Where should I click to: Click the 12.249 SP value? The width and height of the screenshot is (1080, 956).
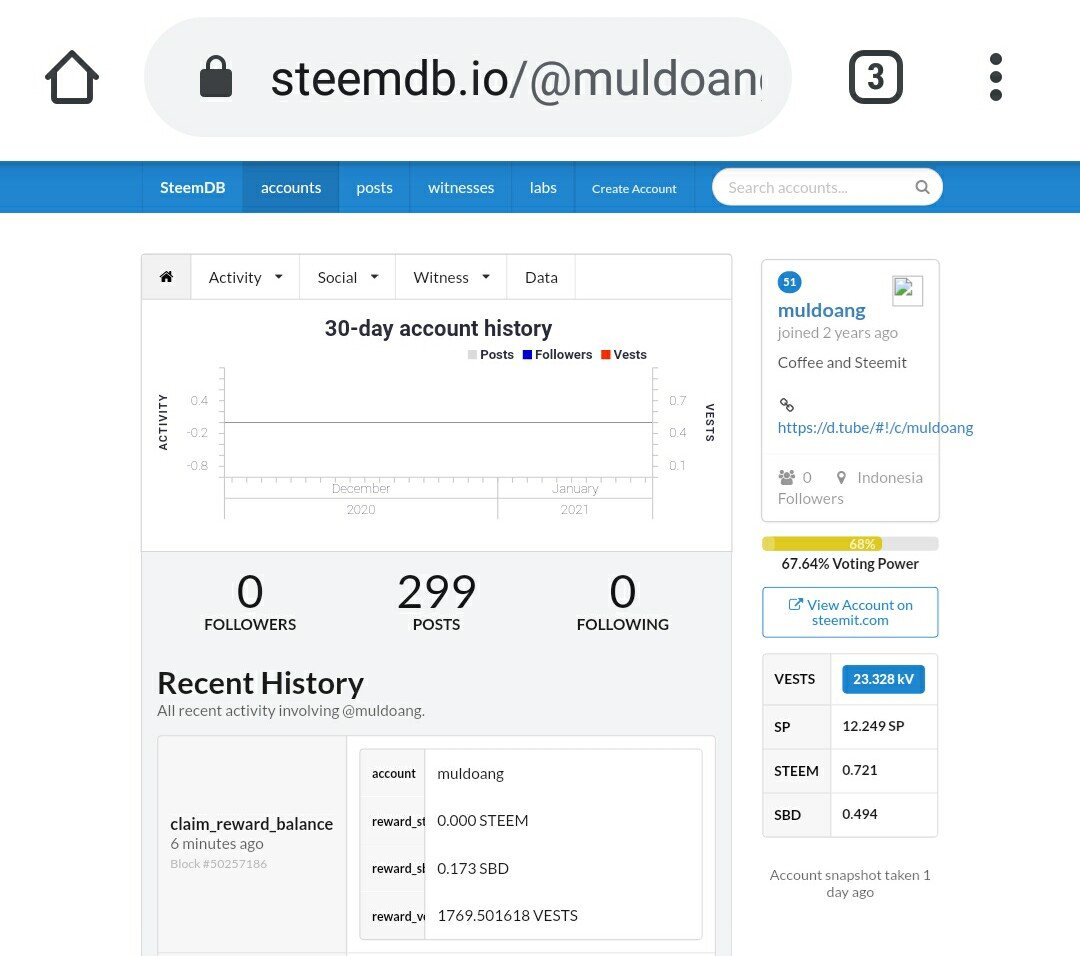point(873,726)
